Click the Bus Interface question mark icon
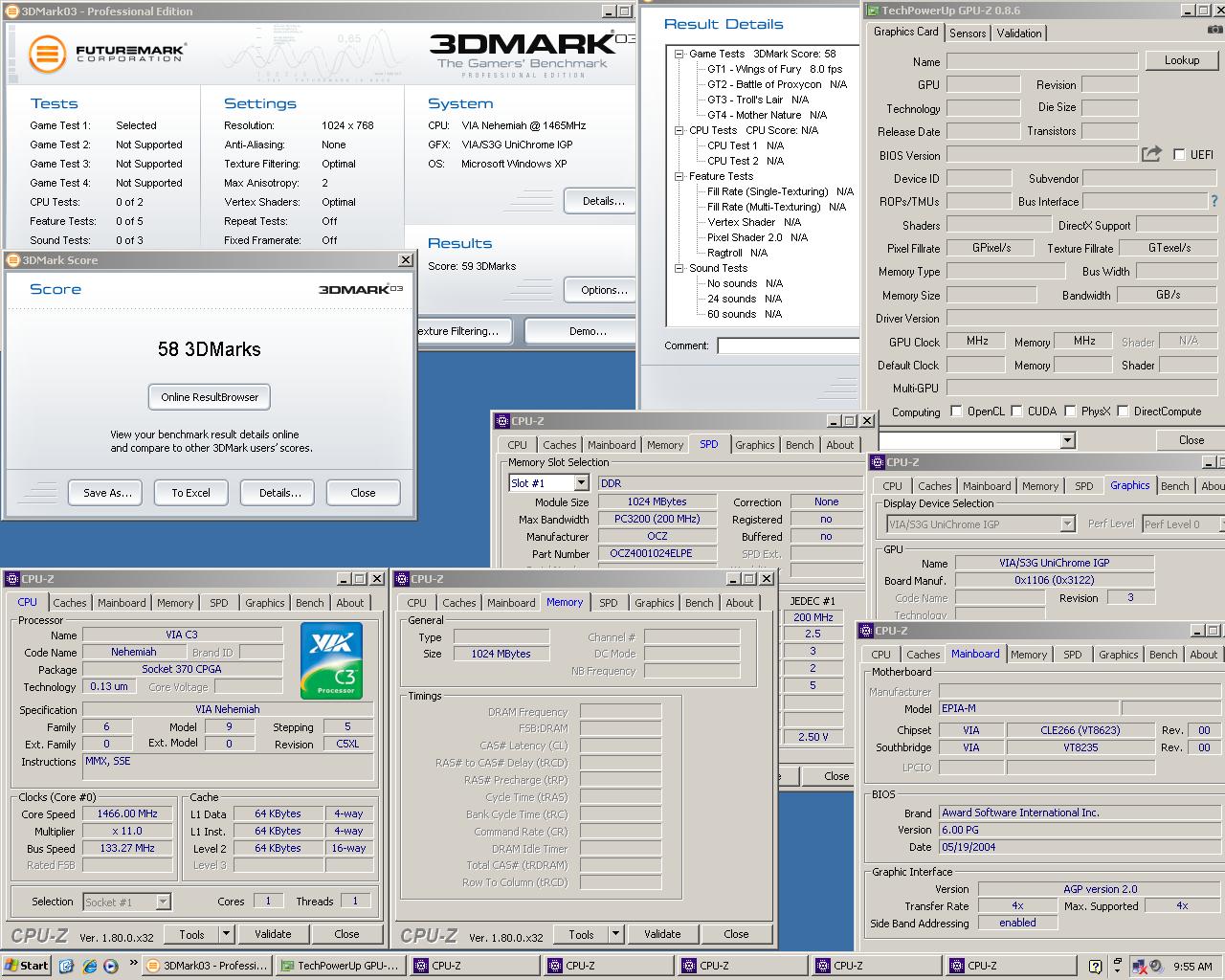Screen dimensions: 1225x980 click(x=1214, y=201)
